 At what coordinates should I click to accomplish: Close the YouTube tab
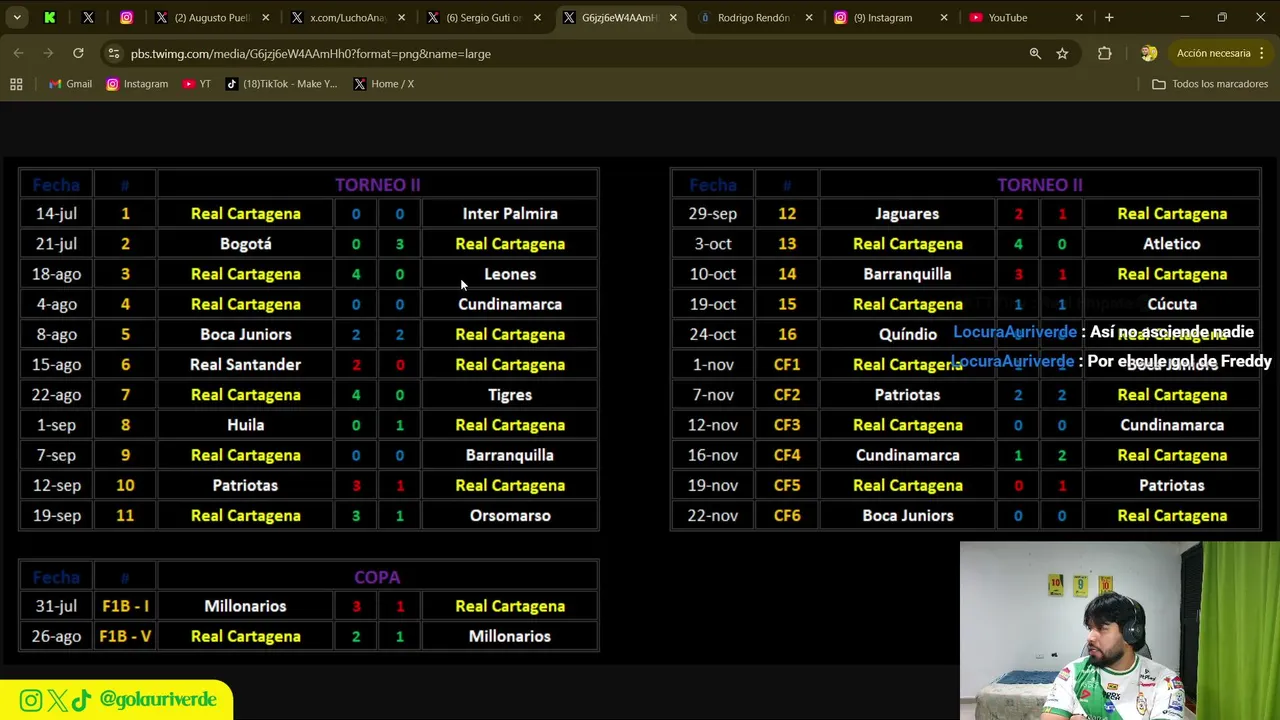tap(1079, 17)
